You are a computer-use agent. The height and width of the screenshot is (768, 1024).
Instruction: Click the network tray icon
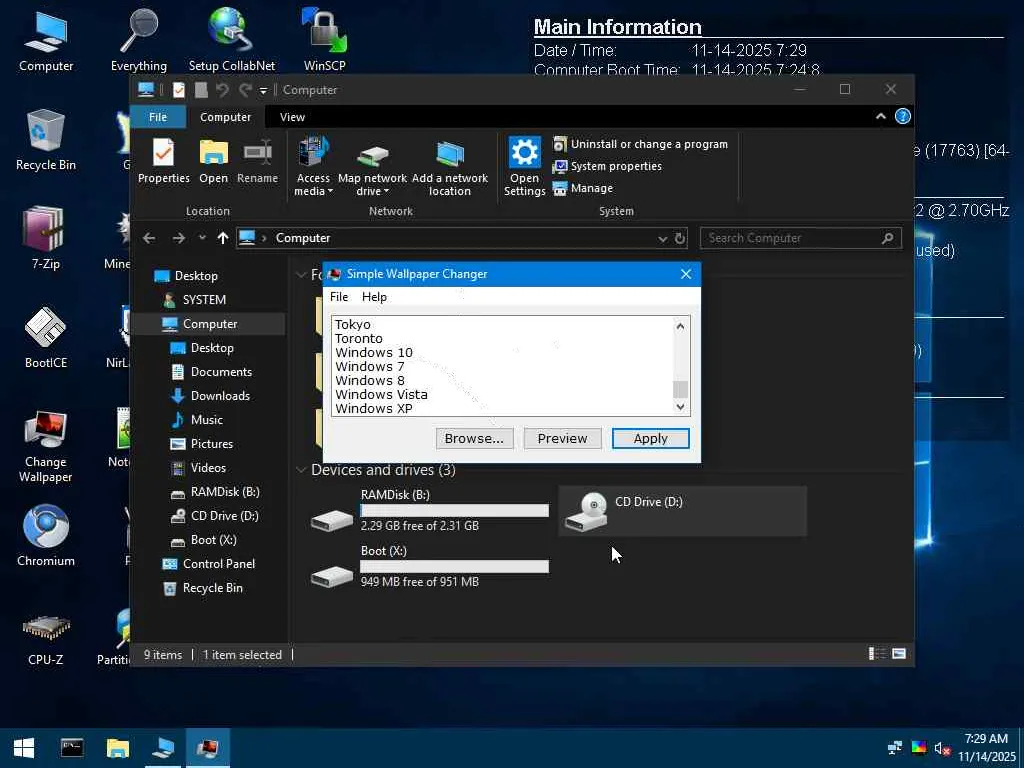point(895,747)
